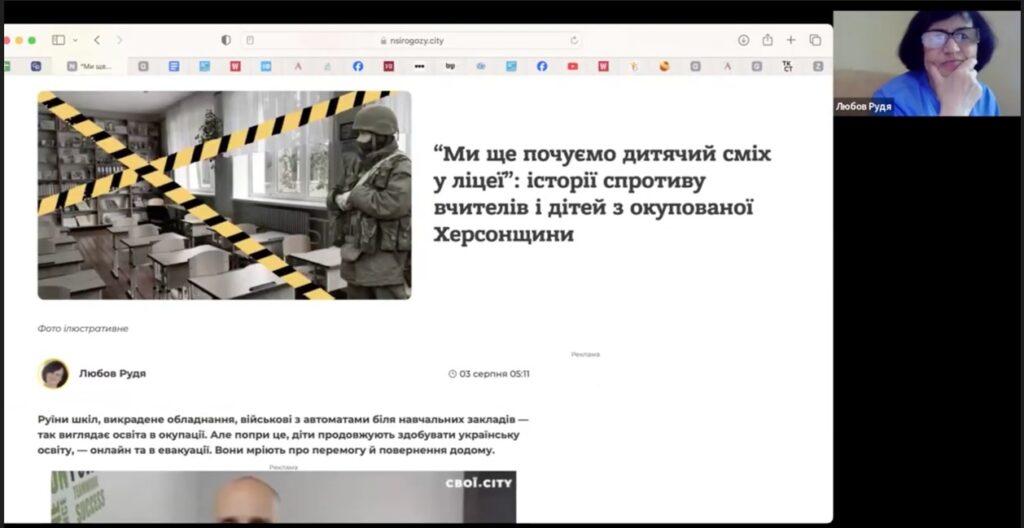
Task: Click the author's round avatar photo
Action: 54,374
